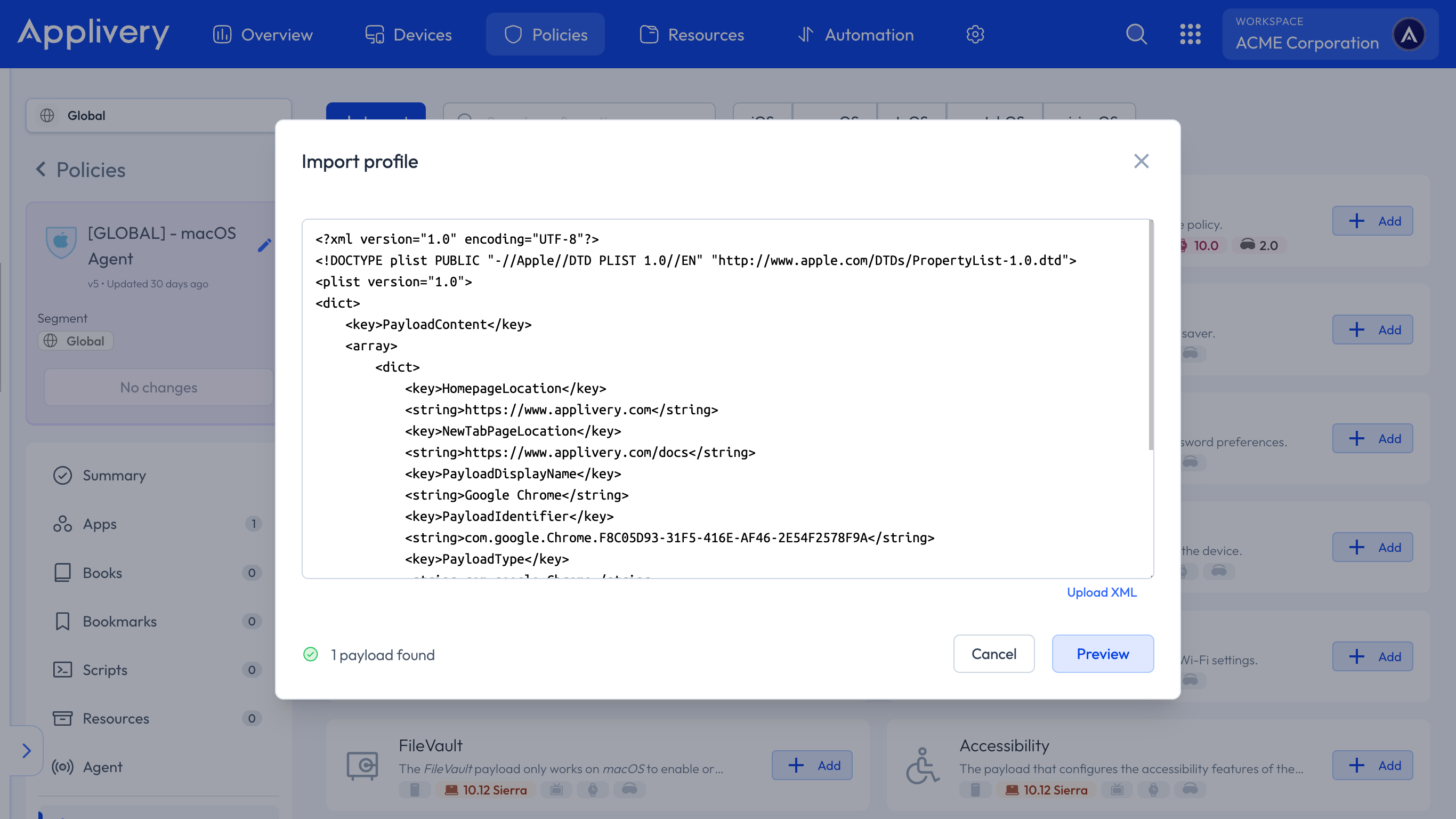1456x819 pixels.
Task: Collapse the left sidebar with the chevron
Action: click(x=27, y=751)
